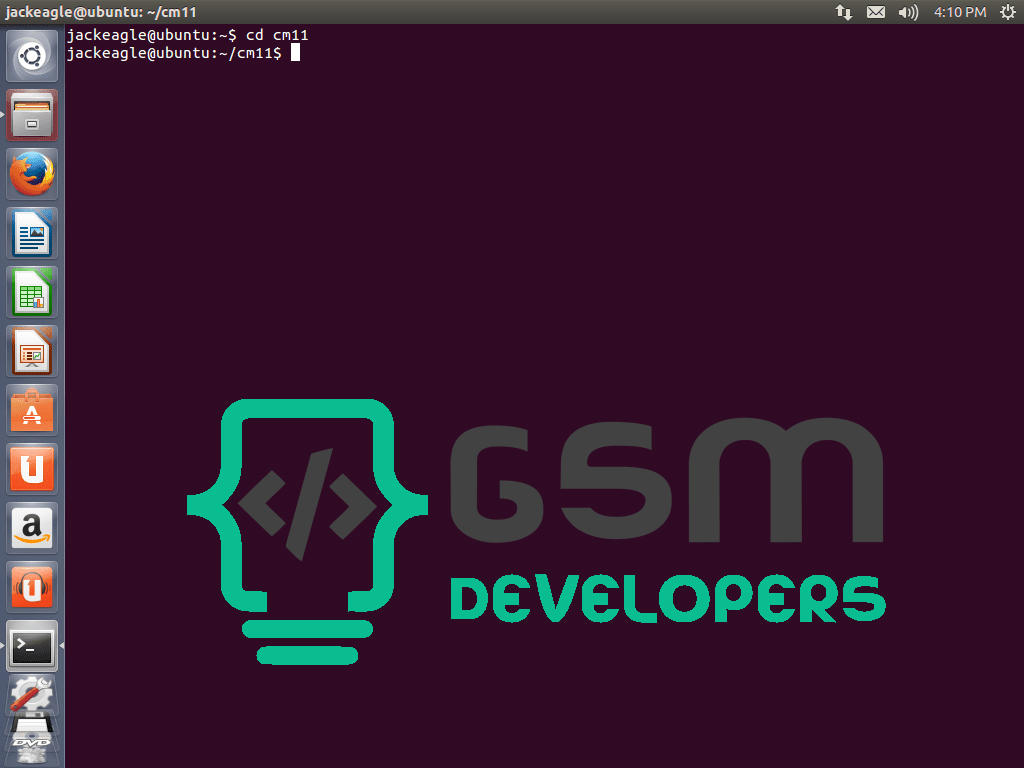Open Ubuntu One orange icon
1024x768 pixels.
click(32, 469)
